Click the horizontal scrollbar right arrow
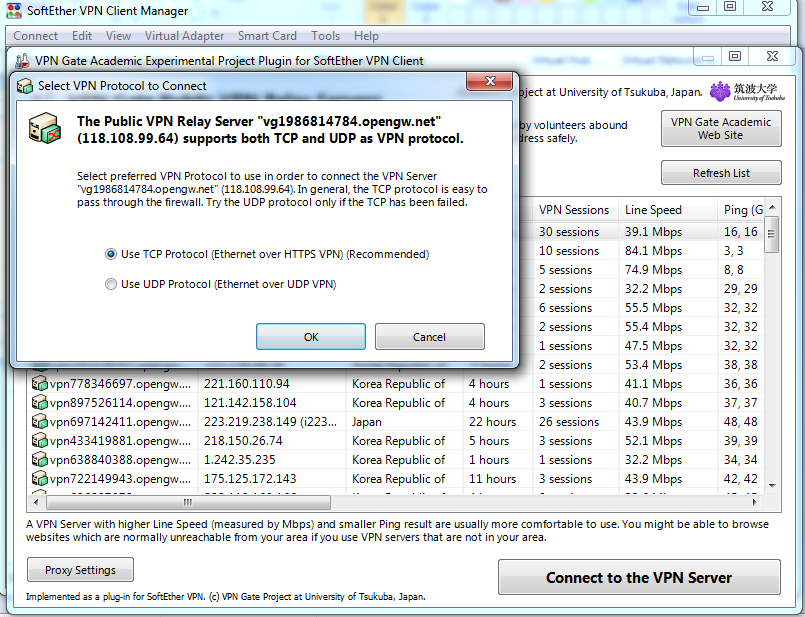Viewport: 805px width, 617px height. [x=754, y=502]
